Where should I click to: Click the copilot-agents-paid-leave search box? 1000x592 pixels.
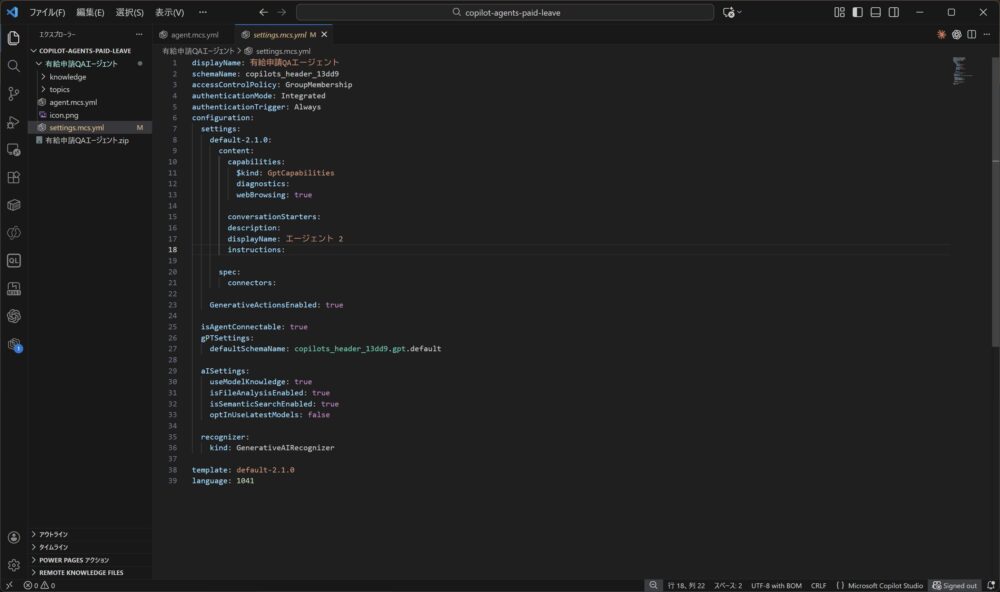point(505,12)
